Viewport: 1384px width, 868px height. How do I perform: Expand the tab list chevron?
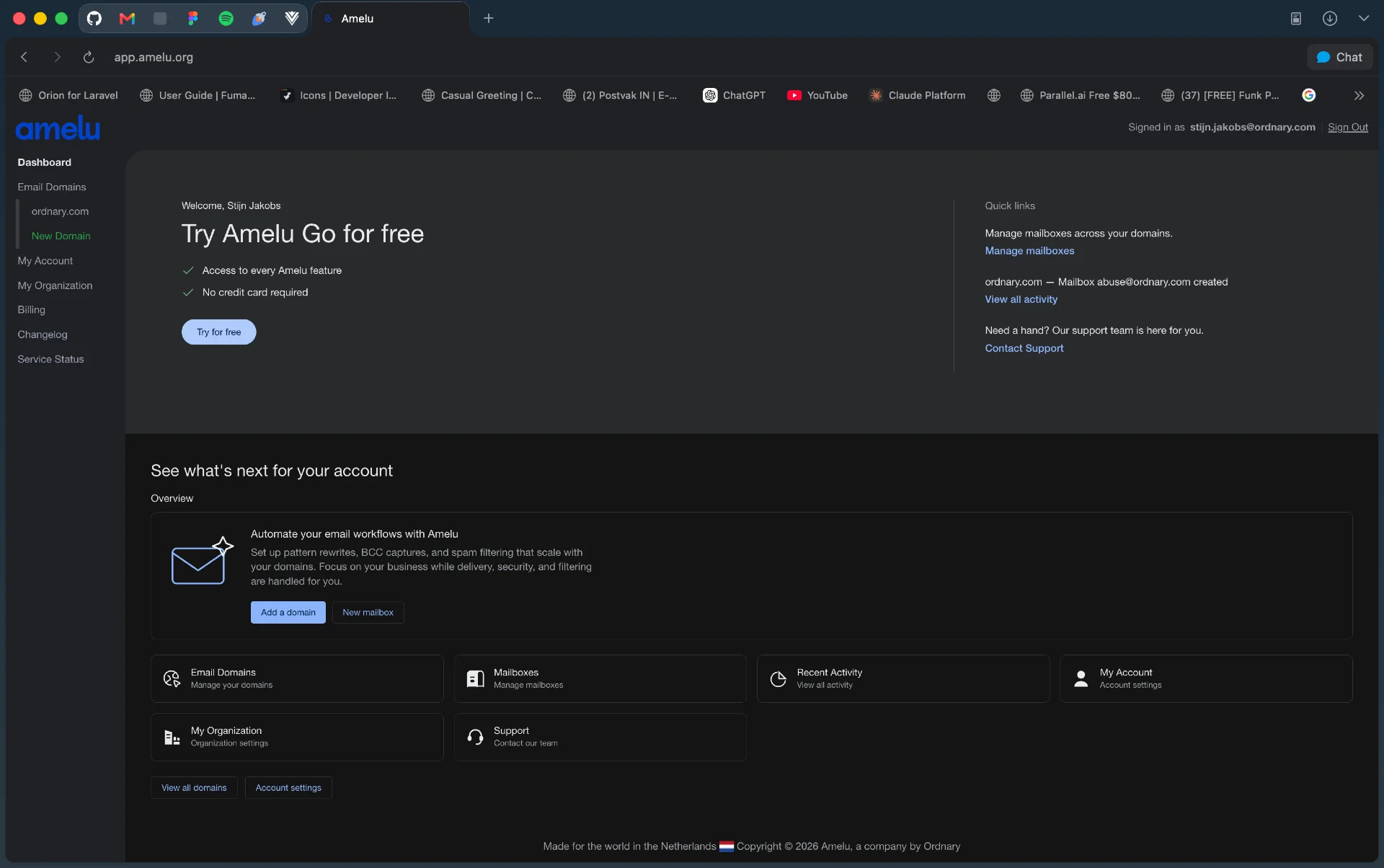point(1363,19)
